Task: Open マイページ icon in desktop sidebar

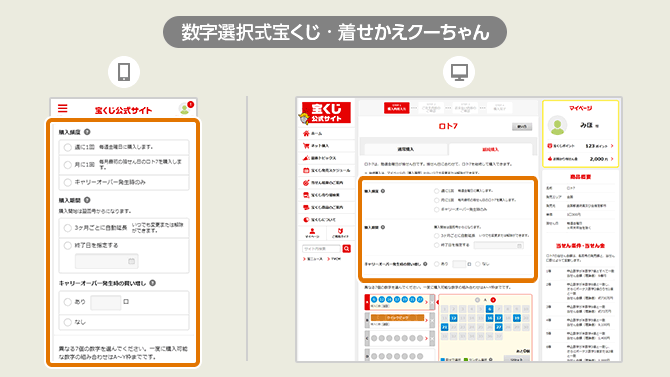Action: point(312,233)
